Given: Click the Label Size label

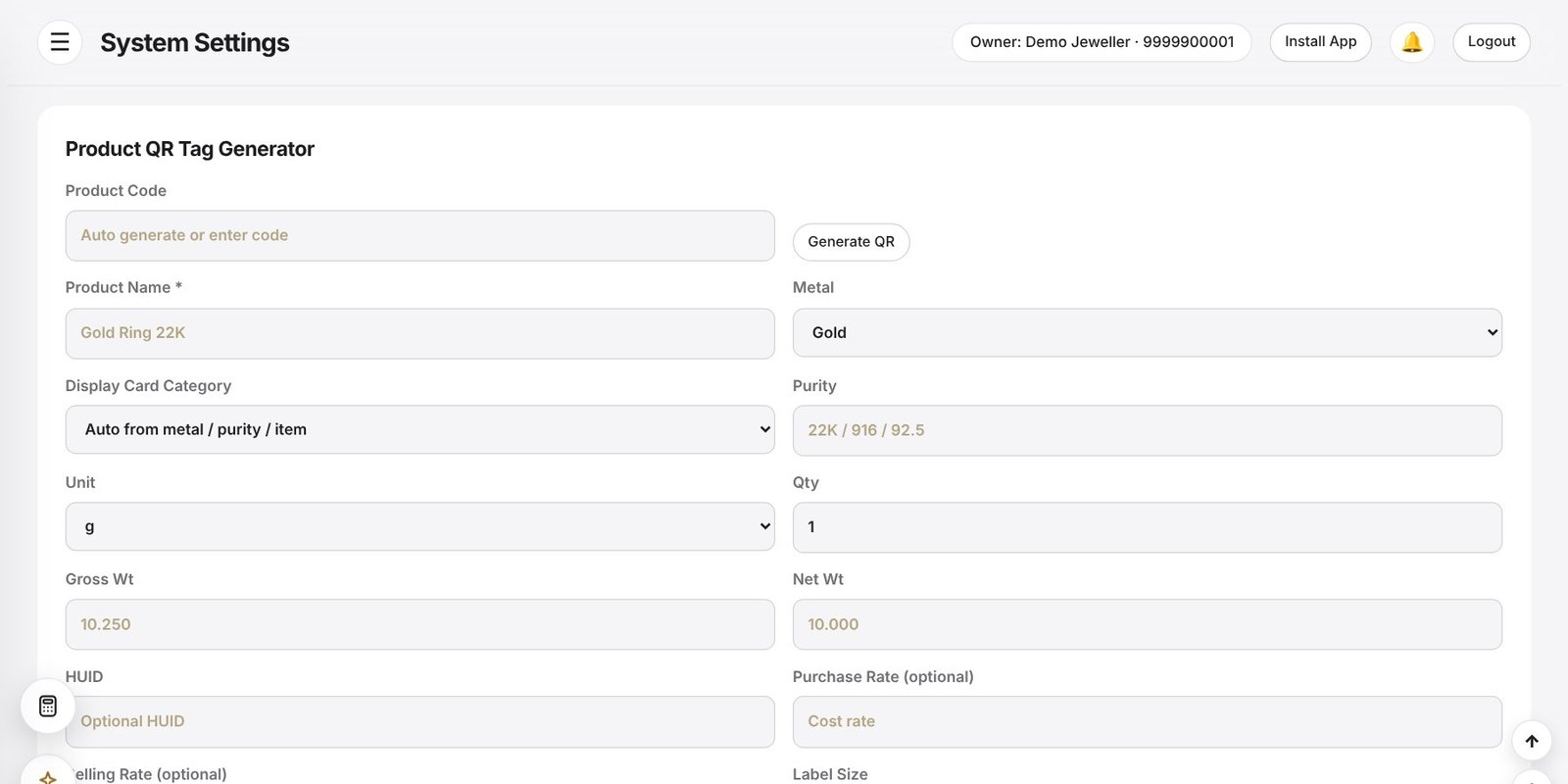Looking at the screenshot, I should pyautogui.click(x=830, y=774).
